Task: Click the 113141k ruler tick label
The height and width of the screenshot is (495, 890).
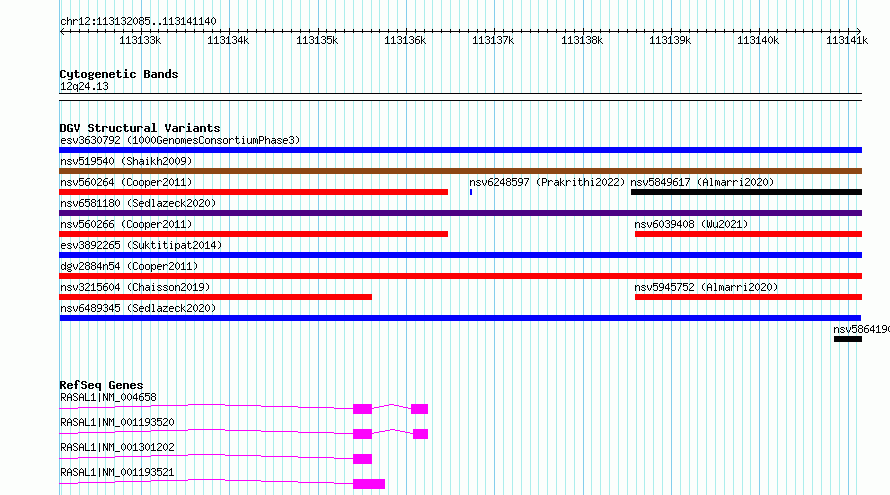Action: [x=847, y=40]
